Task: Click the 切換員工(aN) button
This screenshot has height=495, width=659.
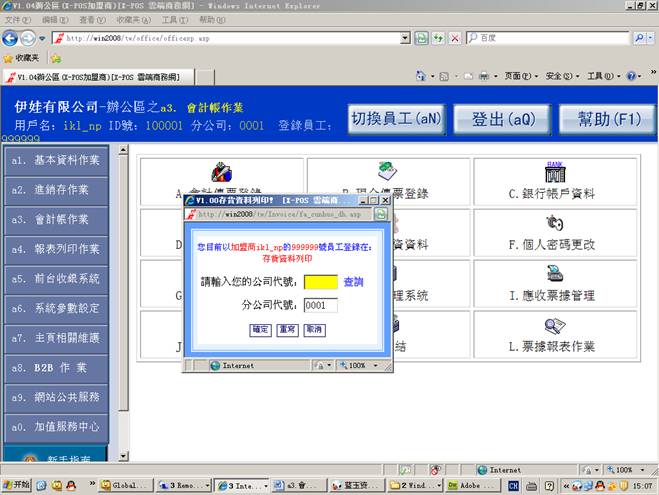Action: pos(395,119)
